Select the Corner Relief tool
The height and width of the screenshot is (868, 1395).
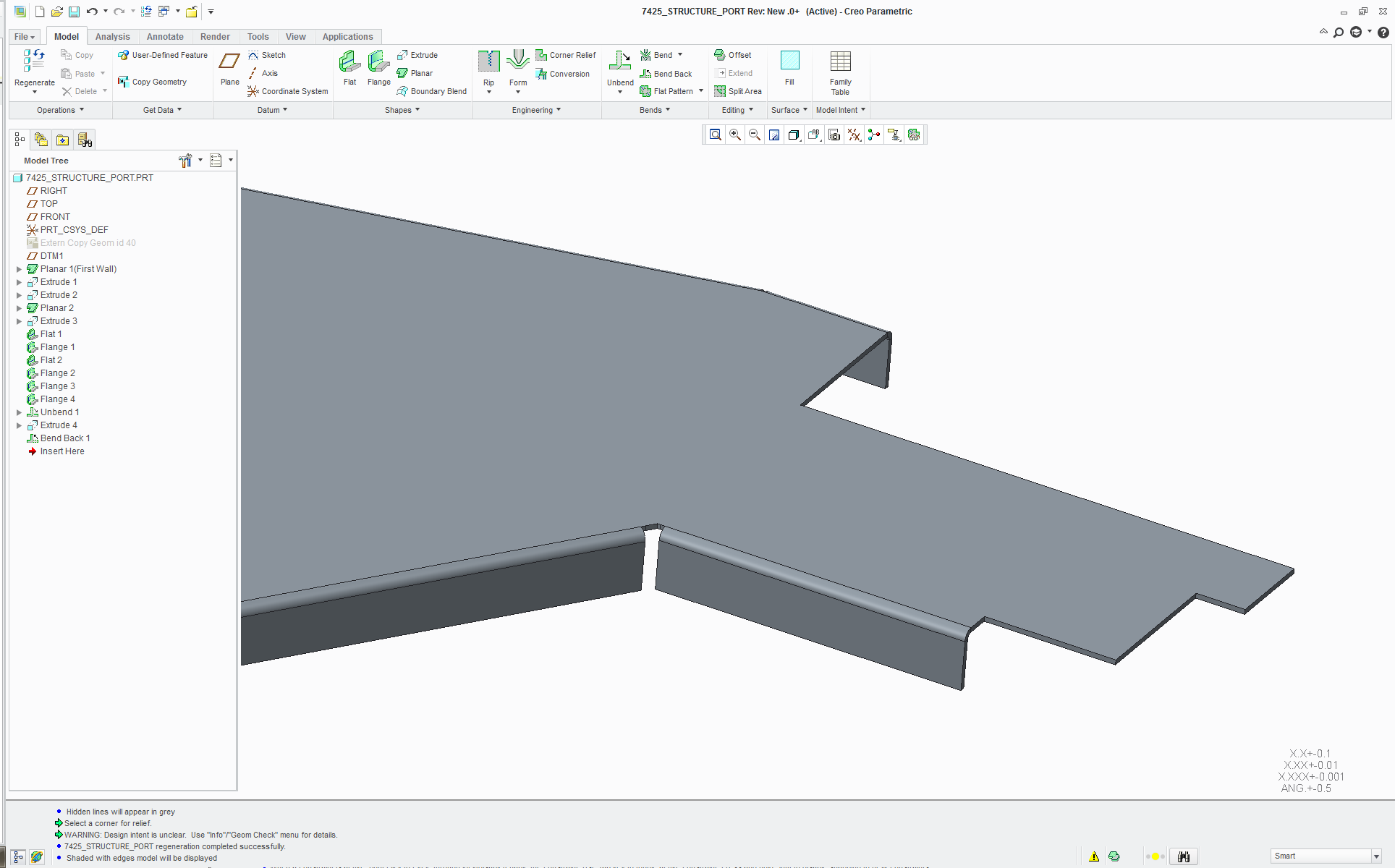point(566,55)
